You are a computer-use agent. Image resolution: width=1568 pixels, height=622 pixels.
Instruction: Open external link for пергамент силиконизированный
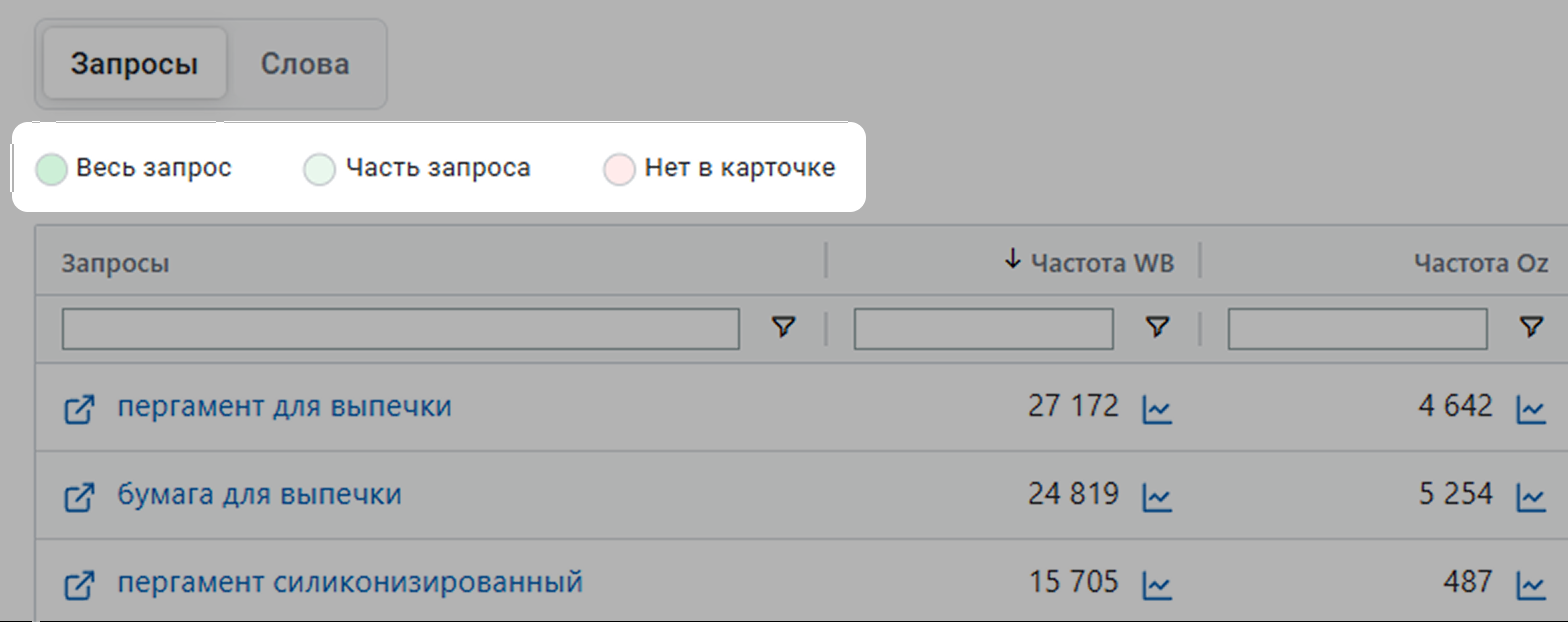coord(79,584)
